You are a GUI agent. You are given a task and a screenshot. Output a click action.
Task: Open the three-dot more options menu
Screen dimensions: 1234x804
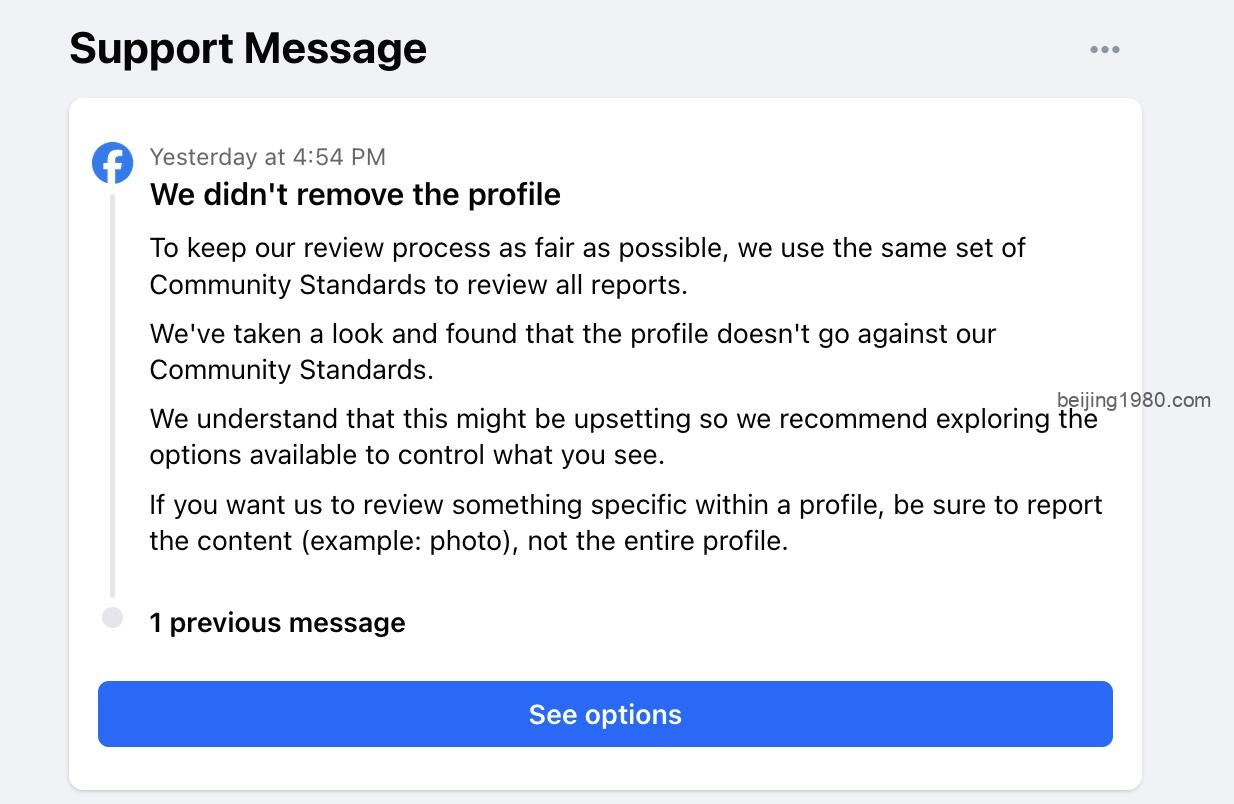(1105, 50)
